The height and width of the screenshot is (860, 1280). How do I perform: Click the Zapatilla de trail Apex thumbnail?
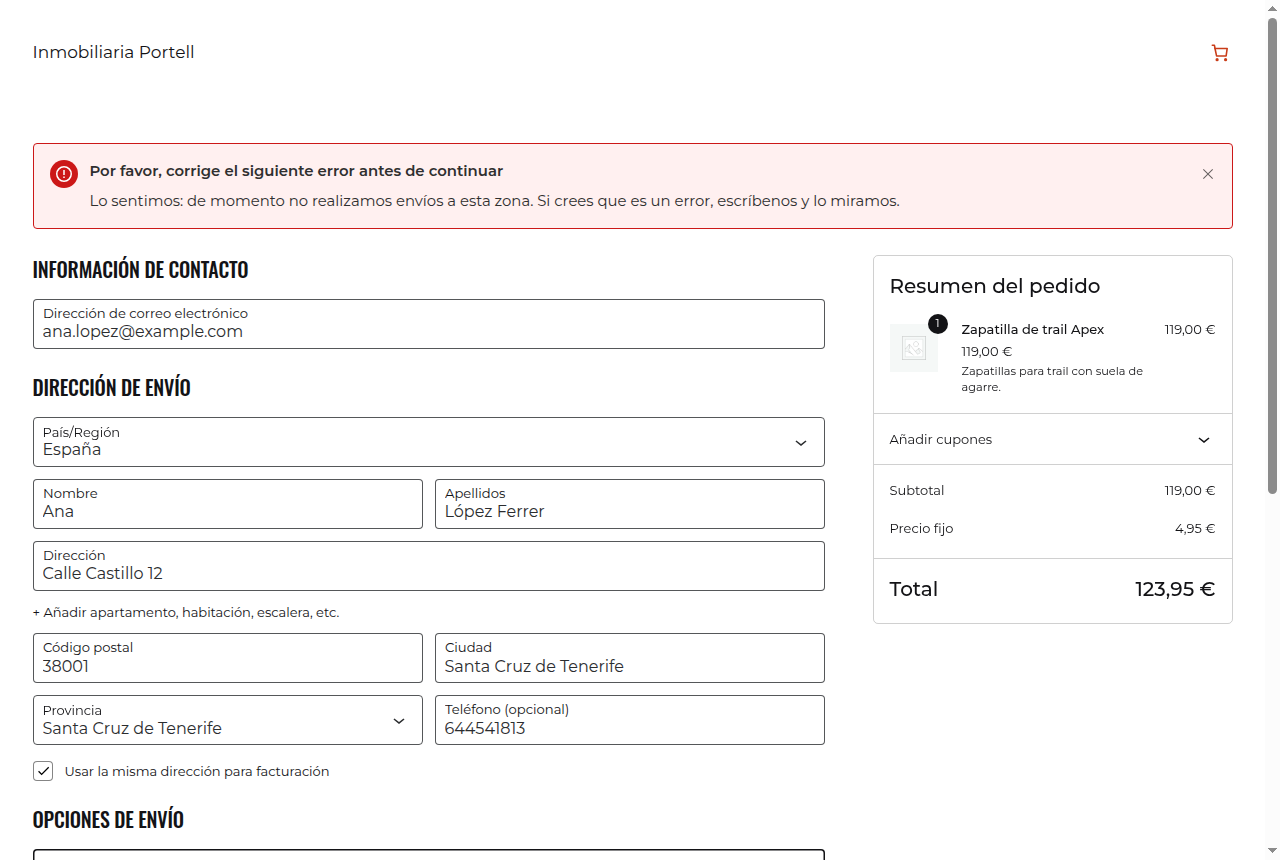914,348
